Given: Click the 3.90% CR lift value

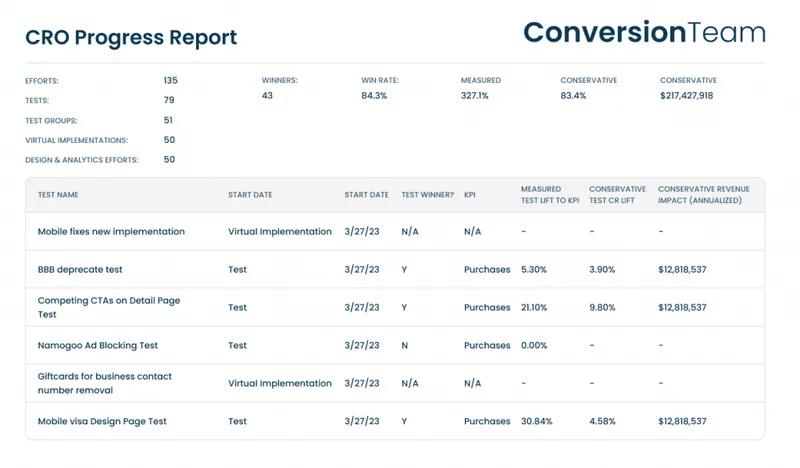Looking at the screenshot, I should coord(602,269).
